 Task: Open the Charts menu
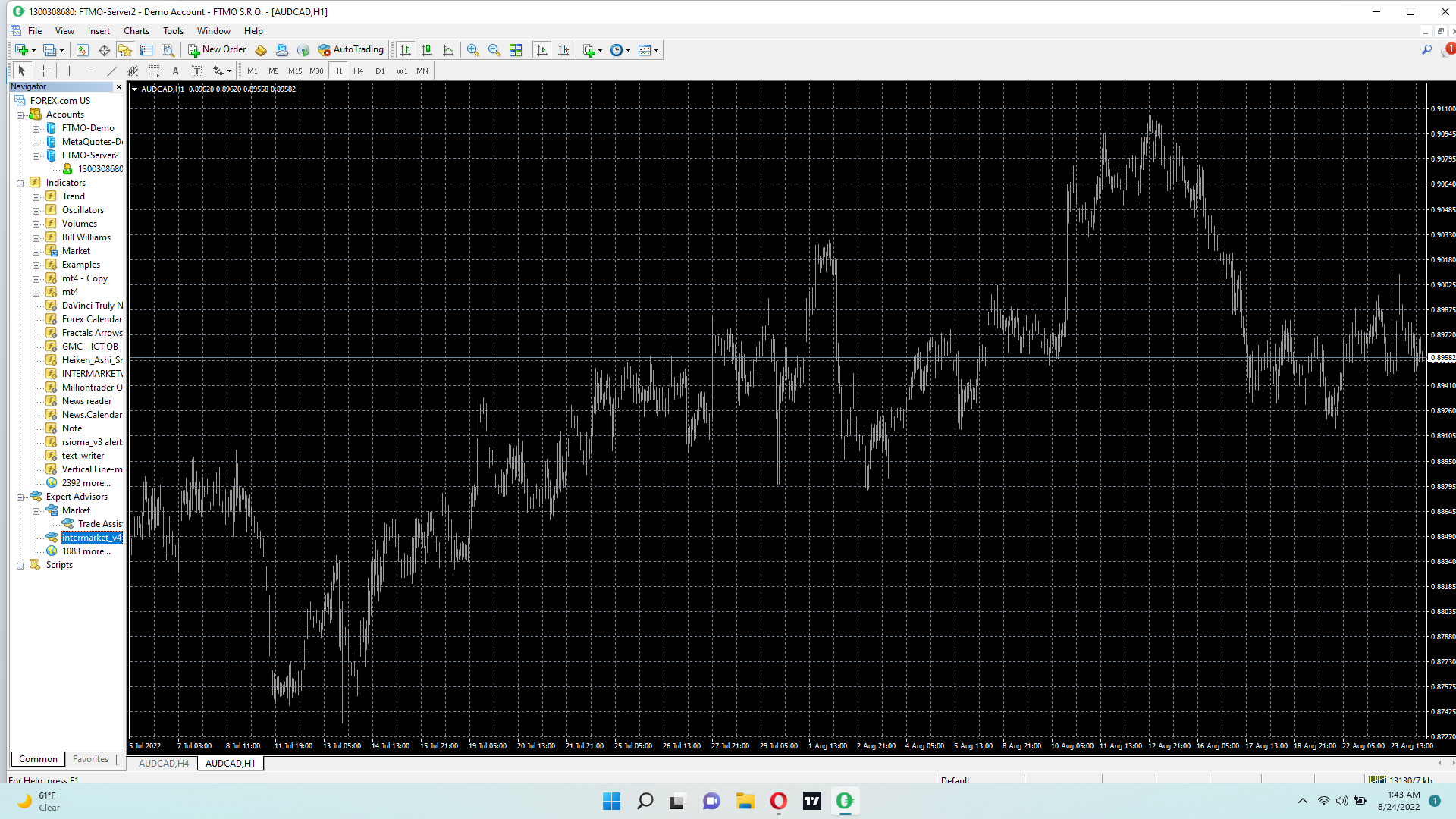coord(136,31)
